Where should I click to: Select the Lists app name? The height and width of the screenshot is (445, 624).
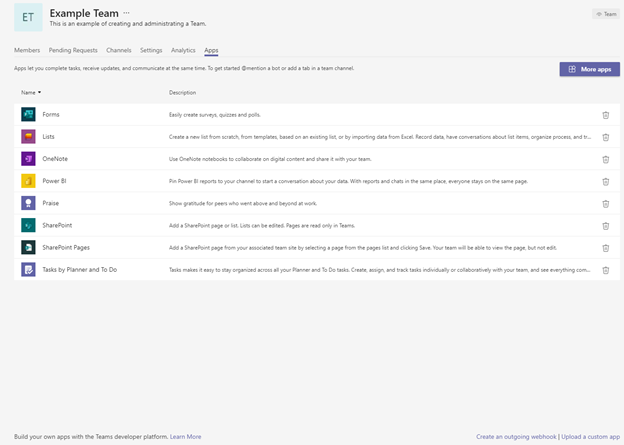click(x=49, y=137)
